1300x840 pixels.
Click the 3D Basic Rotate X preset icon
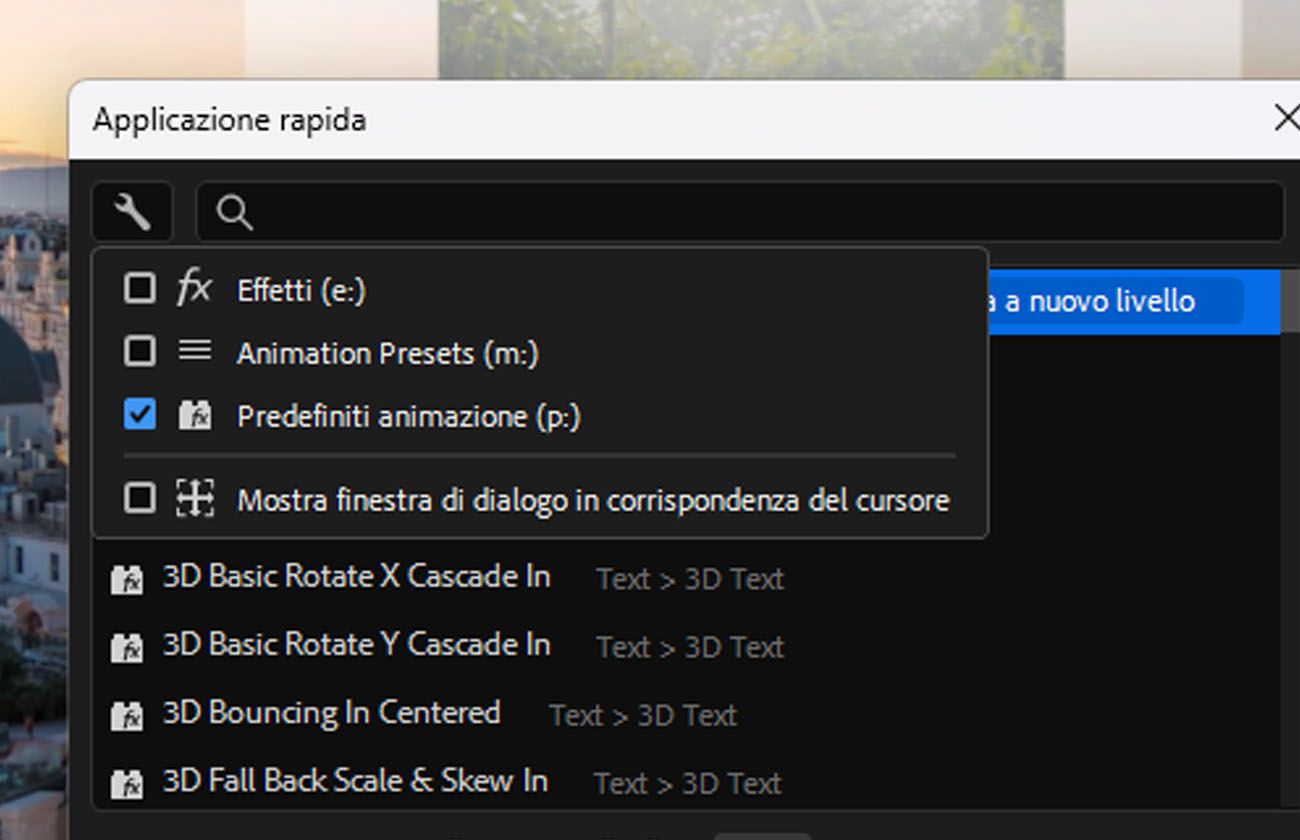tap(127, 579)
